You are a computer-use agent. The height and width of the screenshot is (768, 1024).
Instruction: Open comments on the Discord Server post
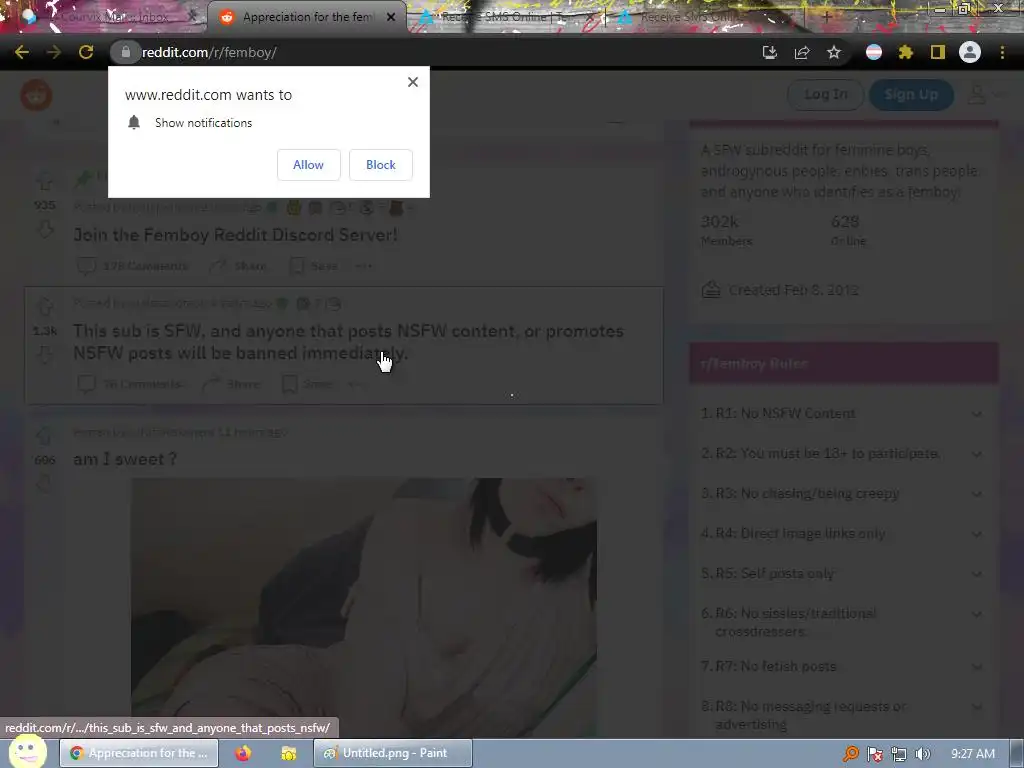(133, 266)
